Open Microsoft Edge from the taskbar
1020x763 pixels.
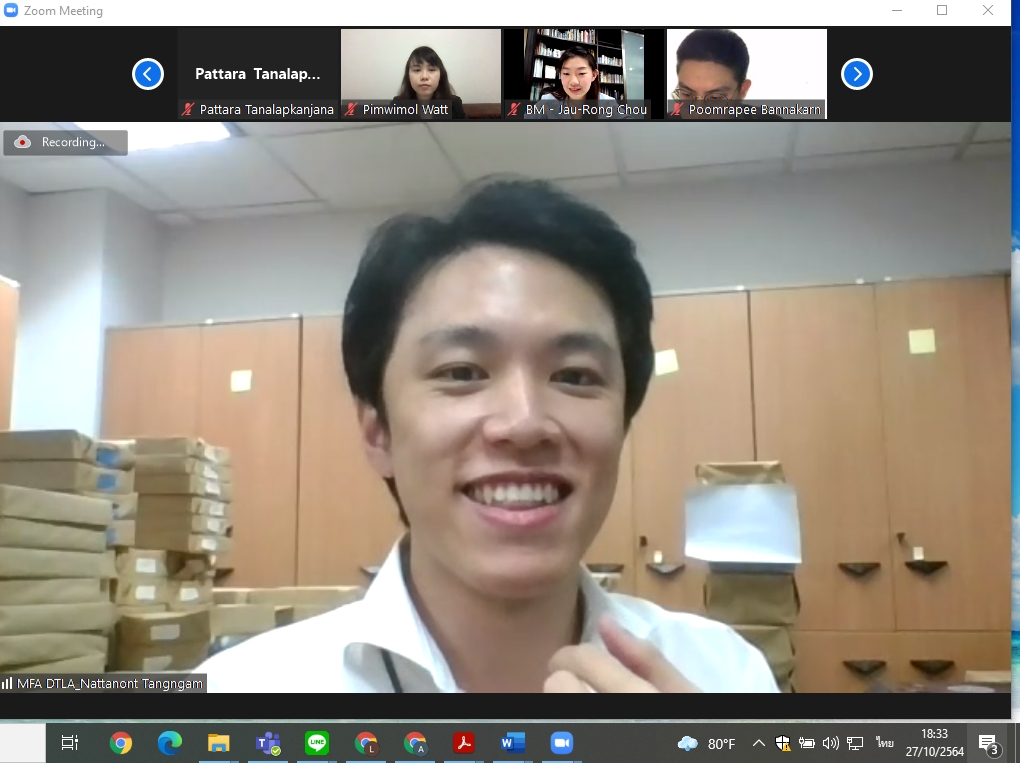pos(170,743)
